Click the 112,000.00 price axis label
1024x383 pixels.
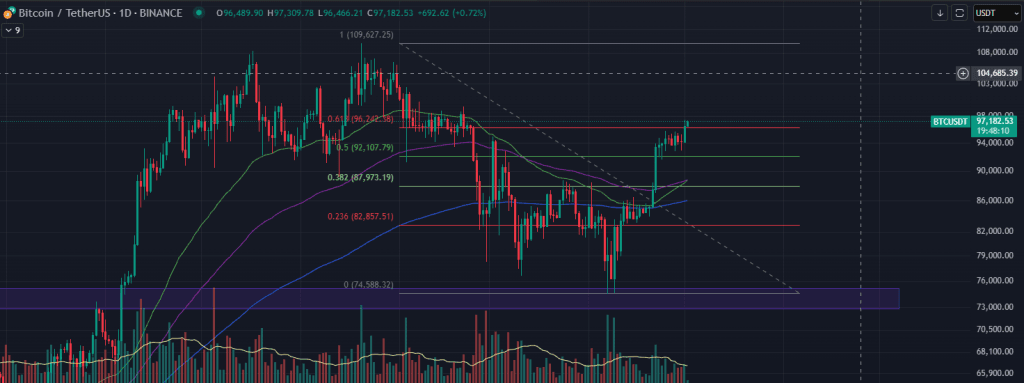997,29
